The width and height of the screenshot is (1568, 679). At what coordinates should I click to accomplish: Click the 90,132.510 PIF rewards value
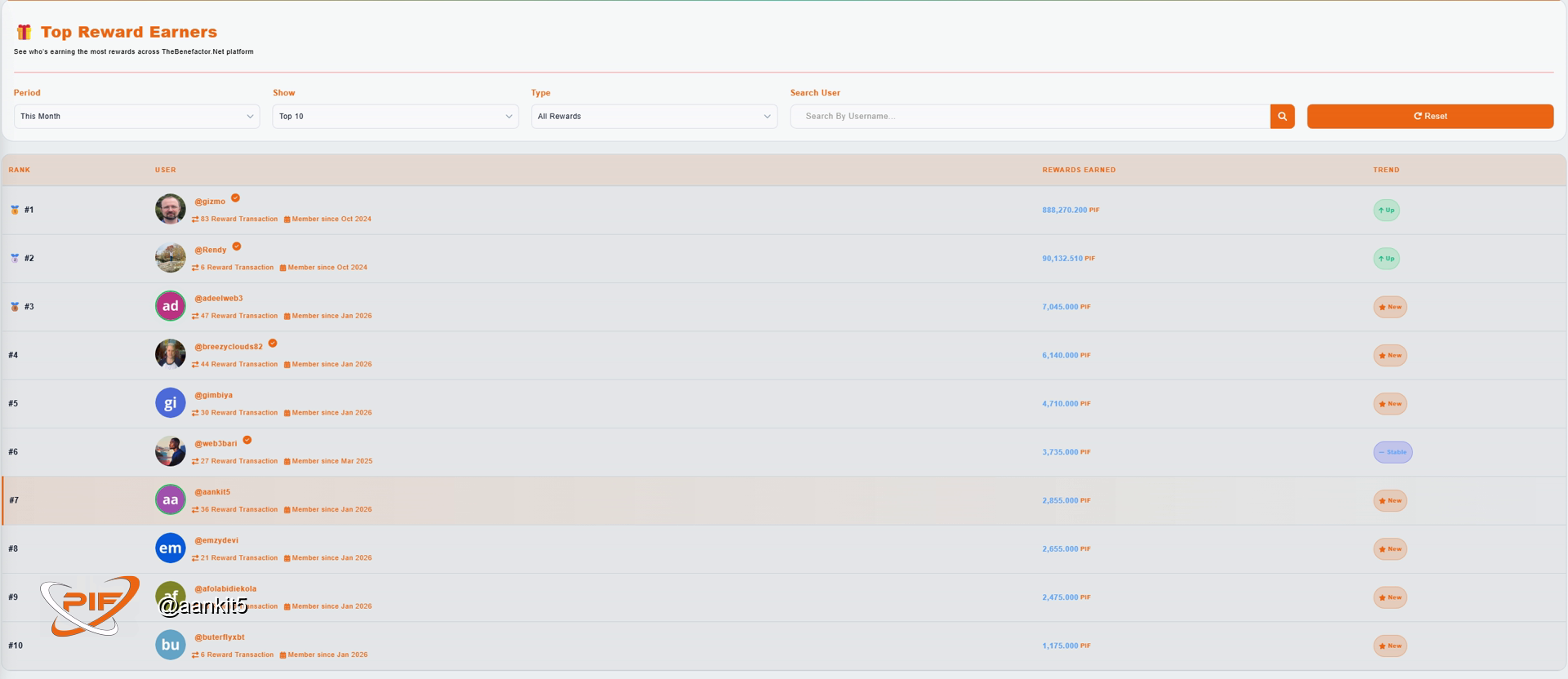point(1068,259)
